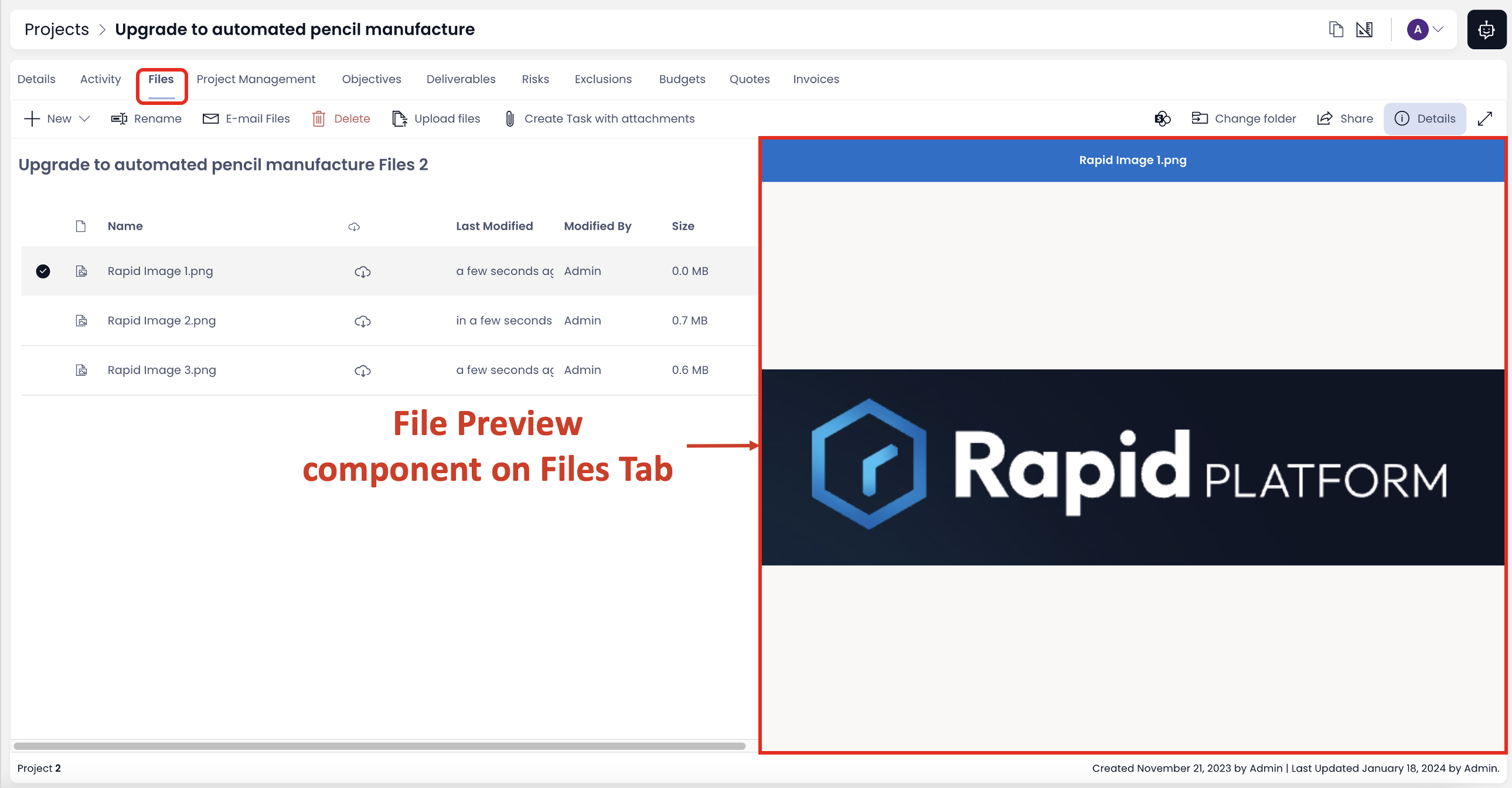Switch to the Files tab
This screenshot has height=788, width=1512.
(161, 79)
